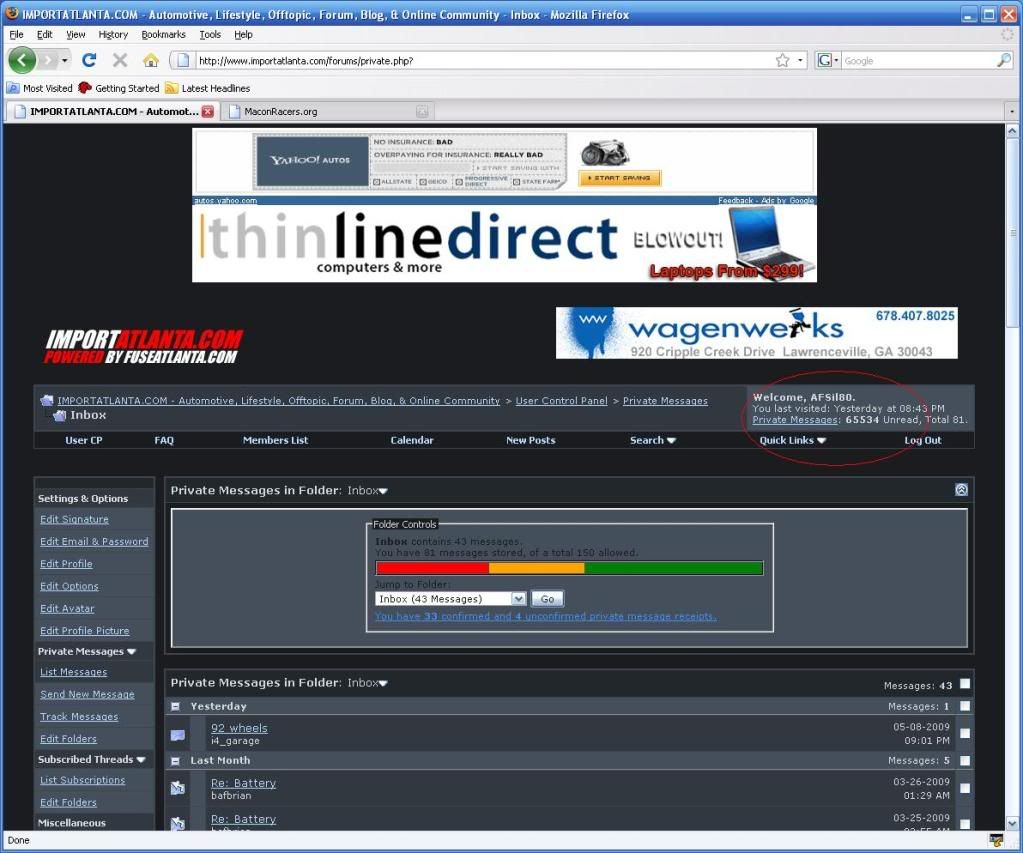Collapse the Folder Controls panel icon
The width and height of the screenshot is (1023, 853).
click(961, 489)
